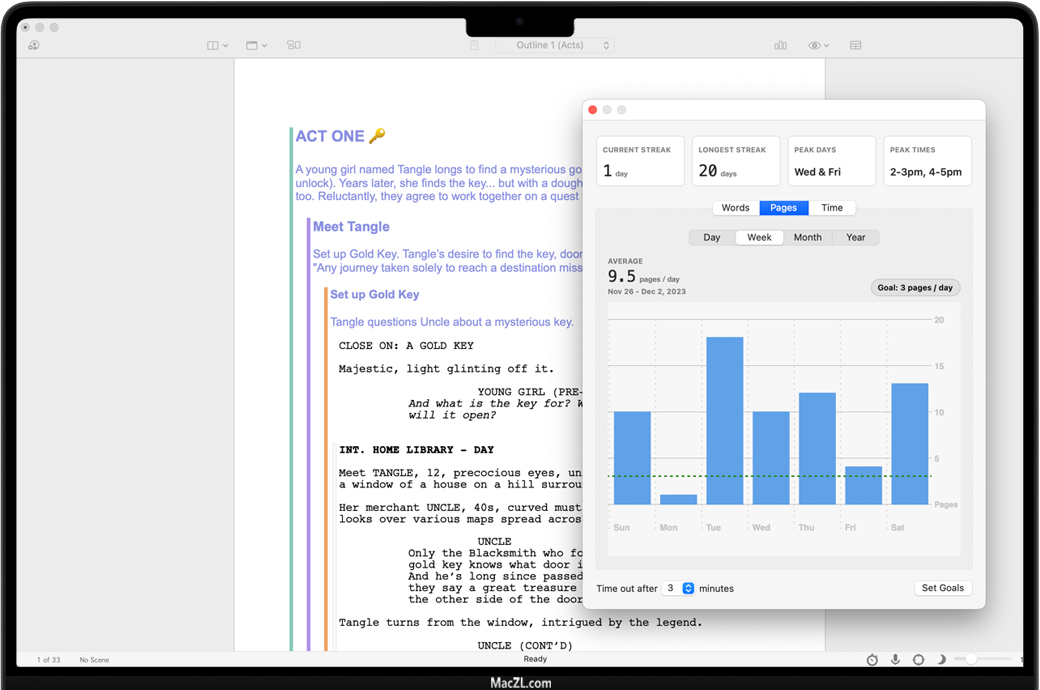Switch to the Time tab
The height and width of the screenshot is (690, 1040).
tap(832, 208)
